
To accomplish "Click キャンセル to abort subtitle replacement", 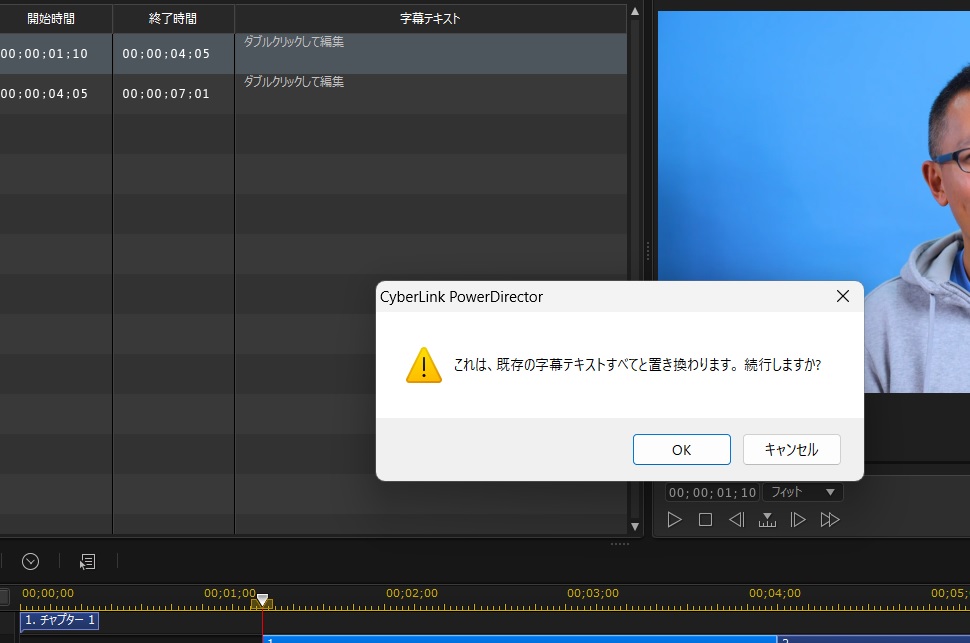I will click(791, 449).
